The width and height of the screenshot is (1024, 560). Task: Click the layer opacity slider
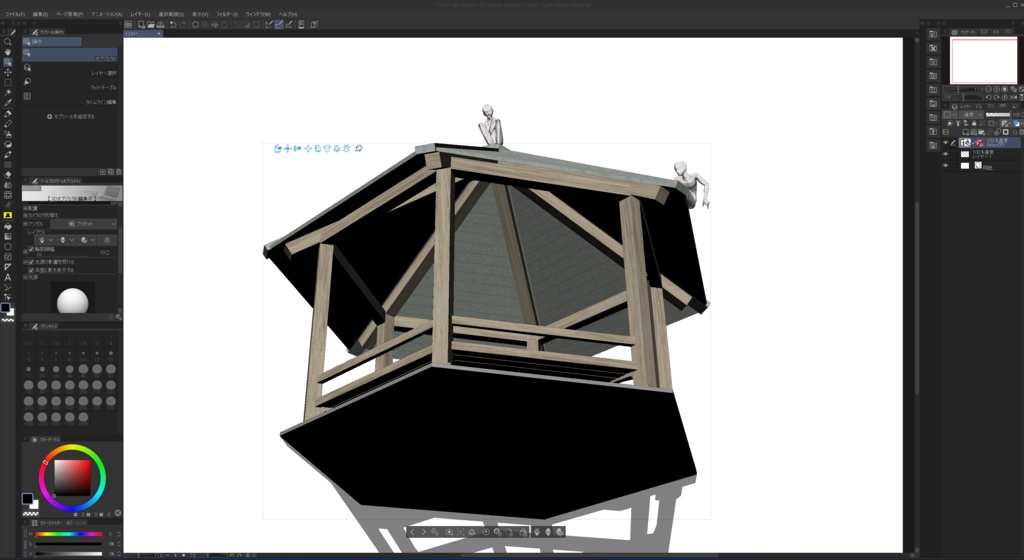997,114
